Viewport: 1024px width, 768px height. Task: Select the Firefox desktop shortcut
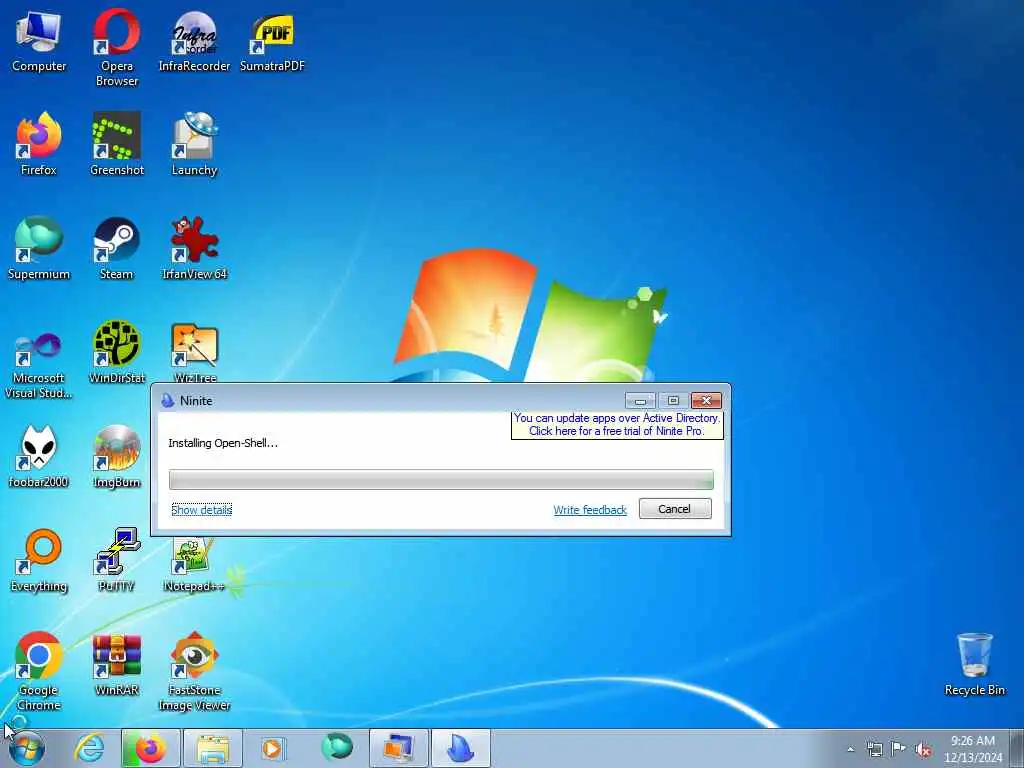tap(39, 144)
